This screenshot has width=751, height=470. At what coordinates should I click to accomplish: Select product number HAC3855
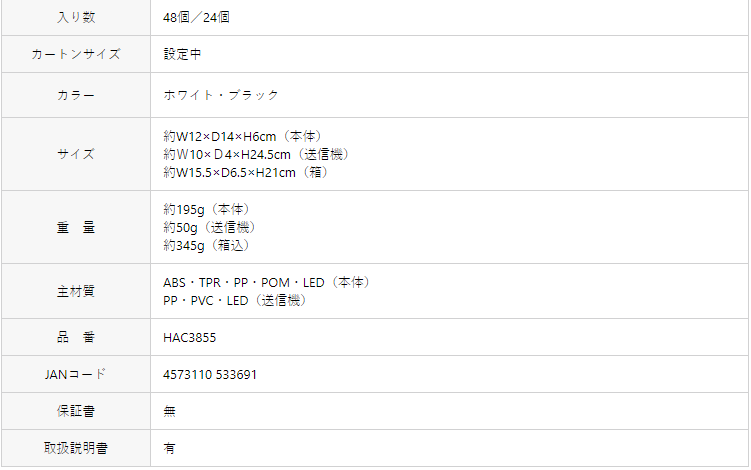pyautogui.click(x=190, y=338)
